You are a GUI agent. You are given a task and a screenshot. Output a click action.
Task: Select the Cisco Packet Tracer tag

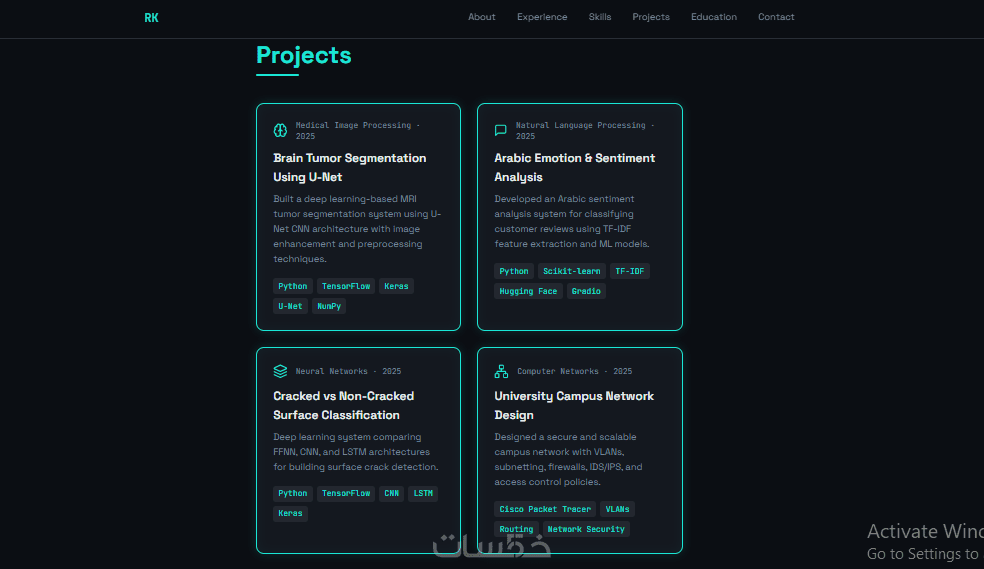(545, 509)
